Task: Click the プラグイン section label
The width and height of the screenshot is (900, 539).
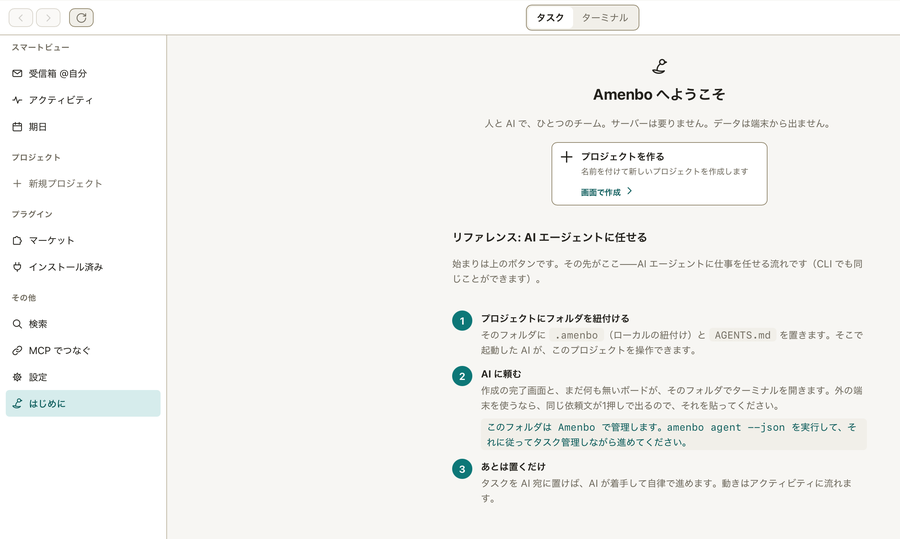Action: point(32,214)
